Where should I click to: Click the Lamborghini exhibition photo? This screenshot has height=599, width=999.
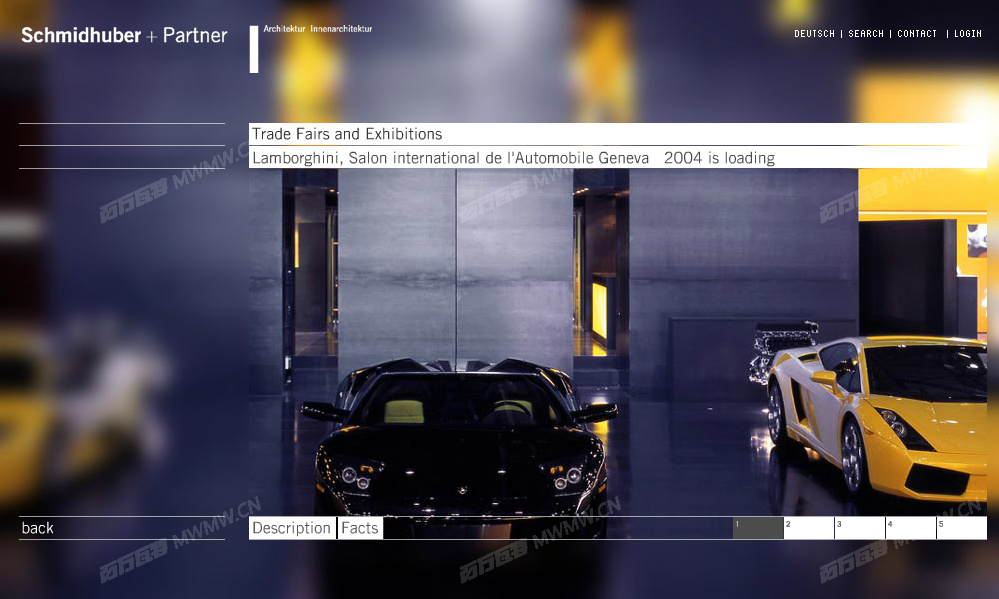pos(618,342)
